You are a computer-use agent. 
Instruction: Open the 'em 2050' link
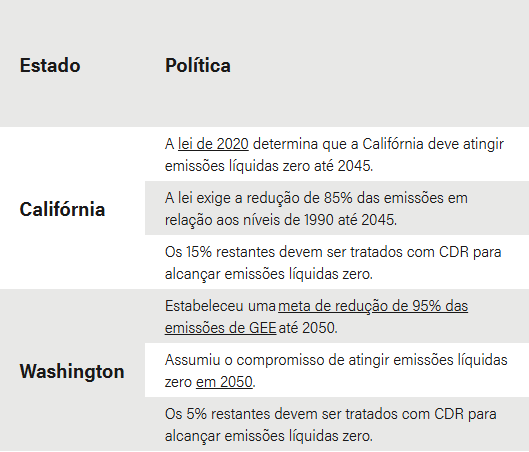click(x=224, y=382)
